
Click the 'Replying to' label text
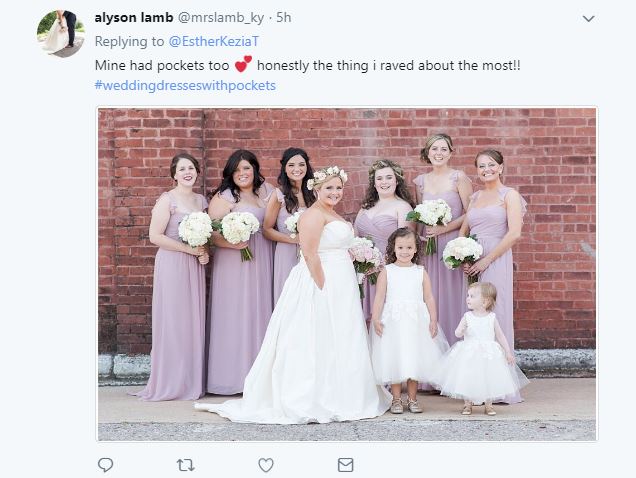coord(129,41)
